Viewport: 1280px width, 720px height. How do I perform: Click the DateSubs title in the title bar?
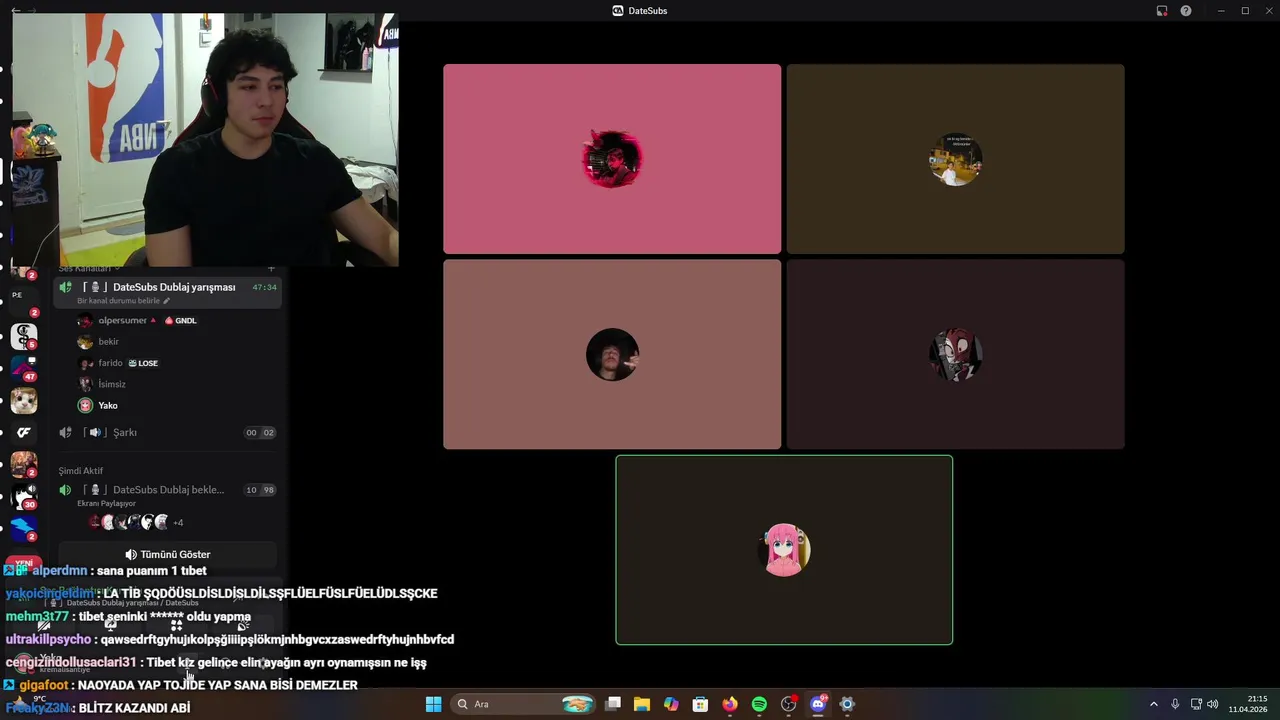point(648,10)
